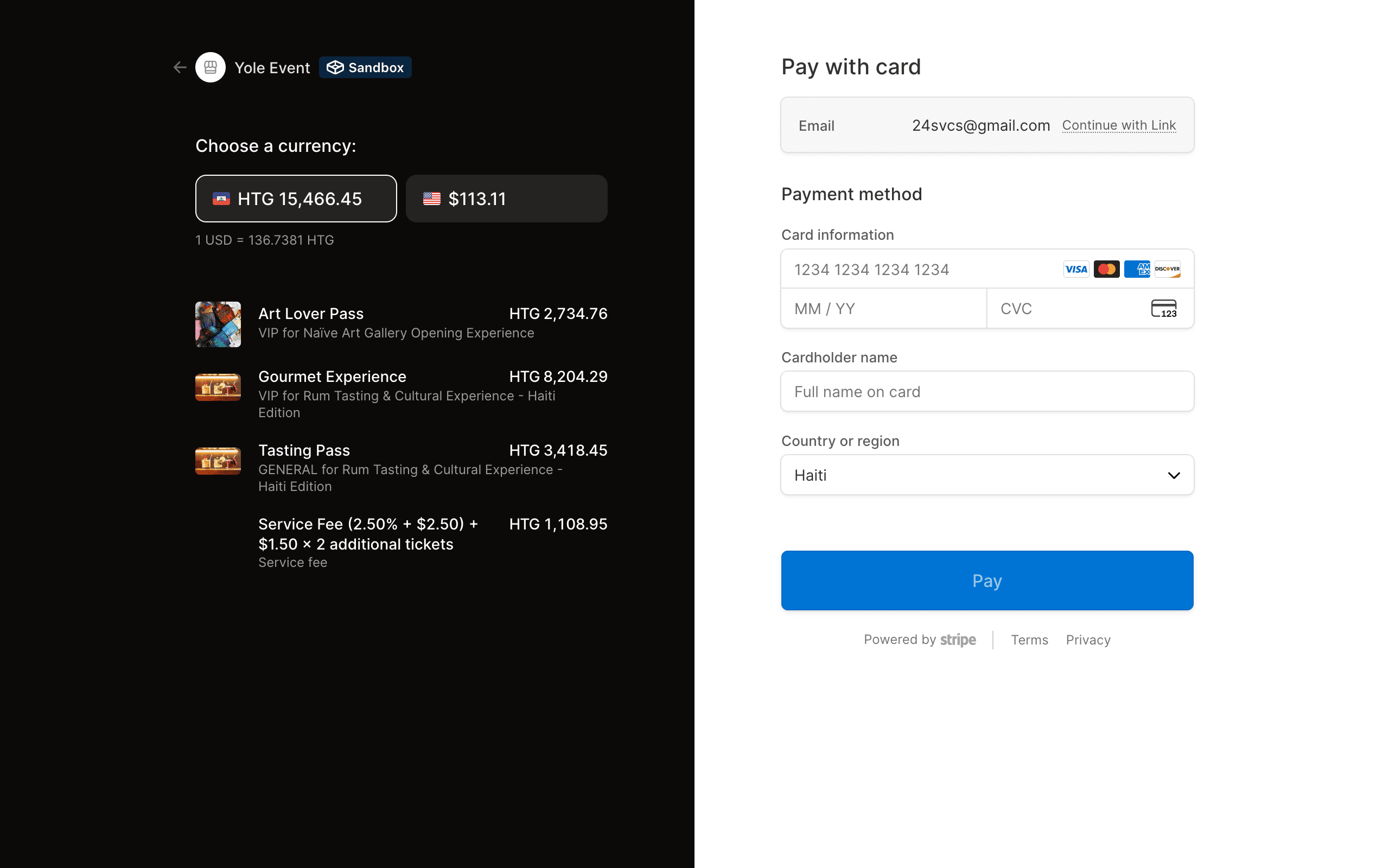The height and width of the screenshot is (868, 1389).
Task: Open the Terms link
Action: tap(1029, 640)
